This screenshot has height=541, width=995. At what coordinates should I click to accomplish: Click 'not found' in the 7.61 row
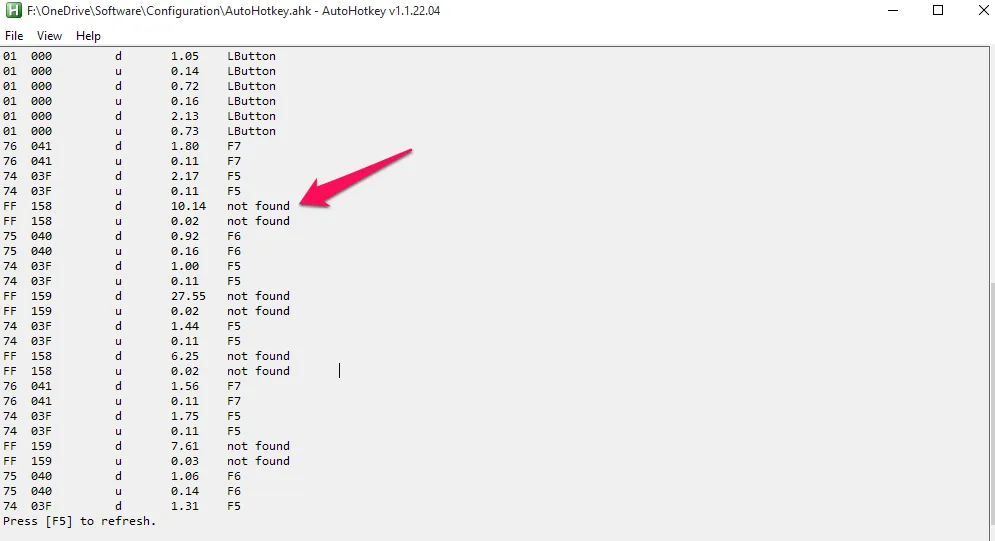pyautogui.click(x=258, y=446)
